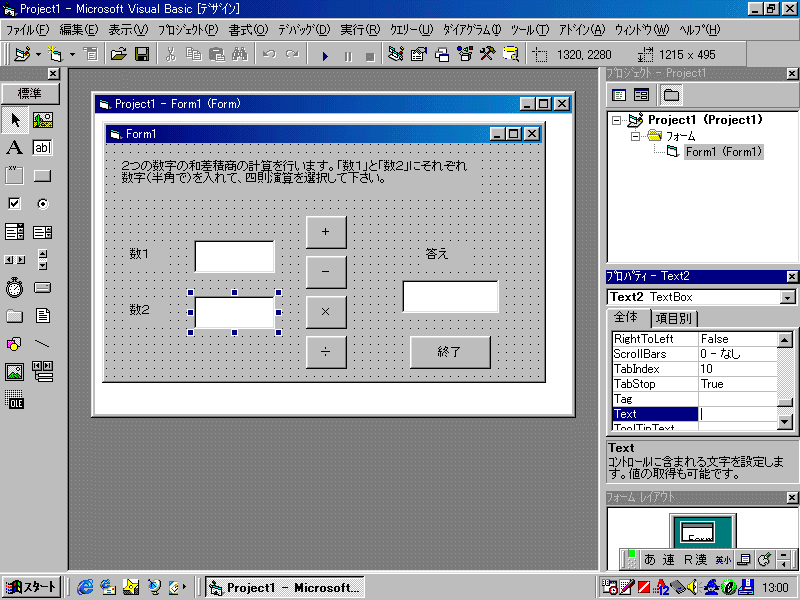Select the ScrollBars property row
Image resolution: width=800 pixels, height=600 pixels.
pos(694,354)
